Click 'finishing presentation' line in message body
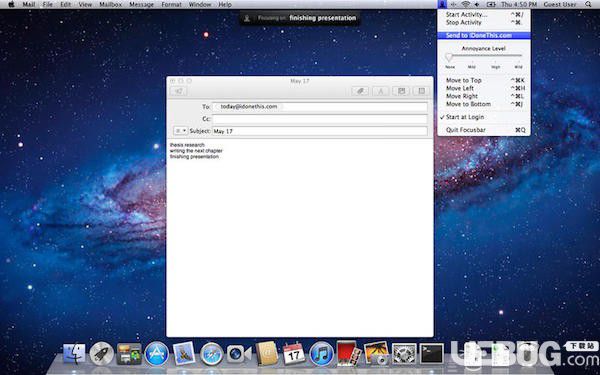 [194, 157]
